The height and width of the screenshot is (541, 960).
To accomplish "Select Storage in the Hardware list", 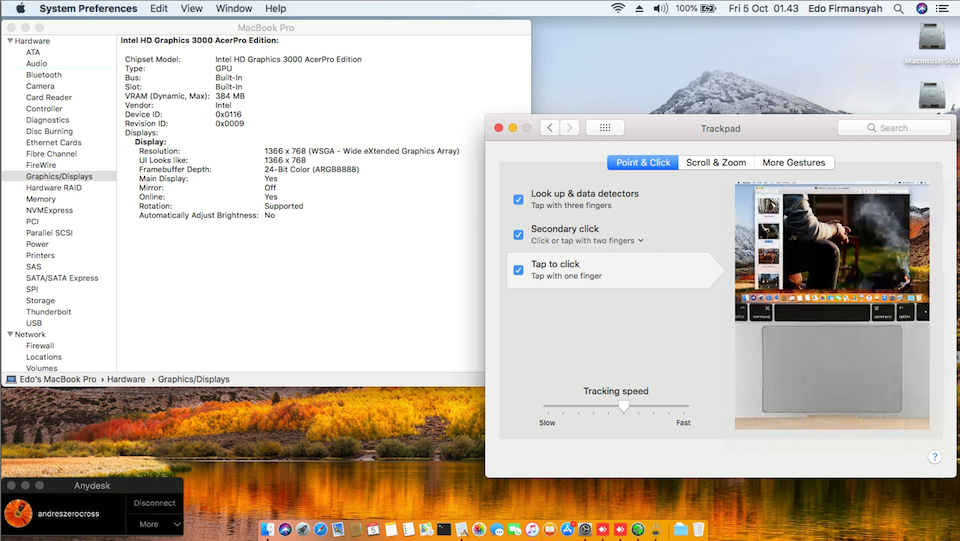I will [x=40, y=300].
